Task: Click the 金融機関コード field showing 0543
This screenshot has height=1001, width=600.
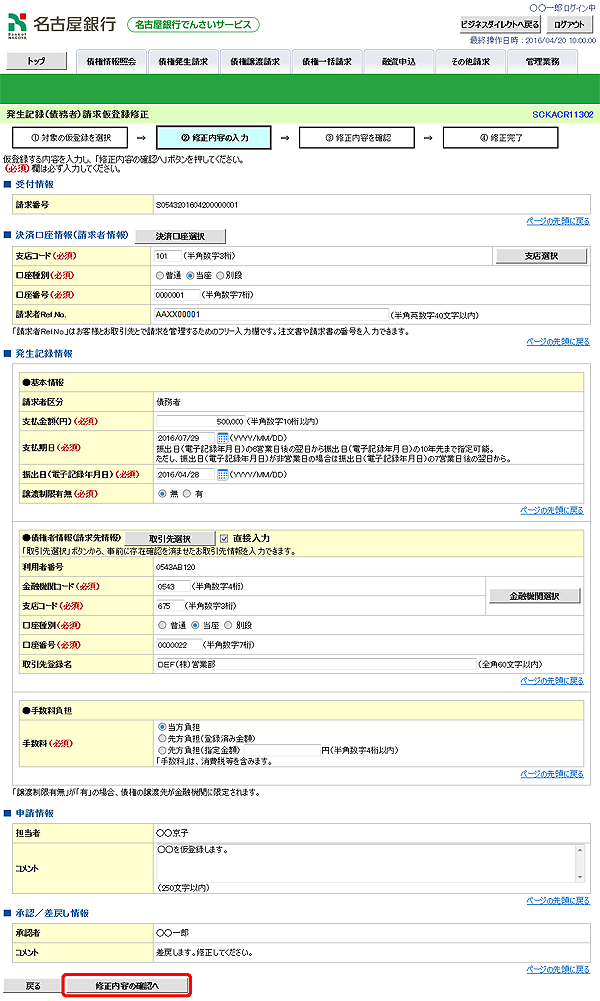Action: [173, 586]
